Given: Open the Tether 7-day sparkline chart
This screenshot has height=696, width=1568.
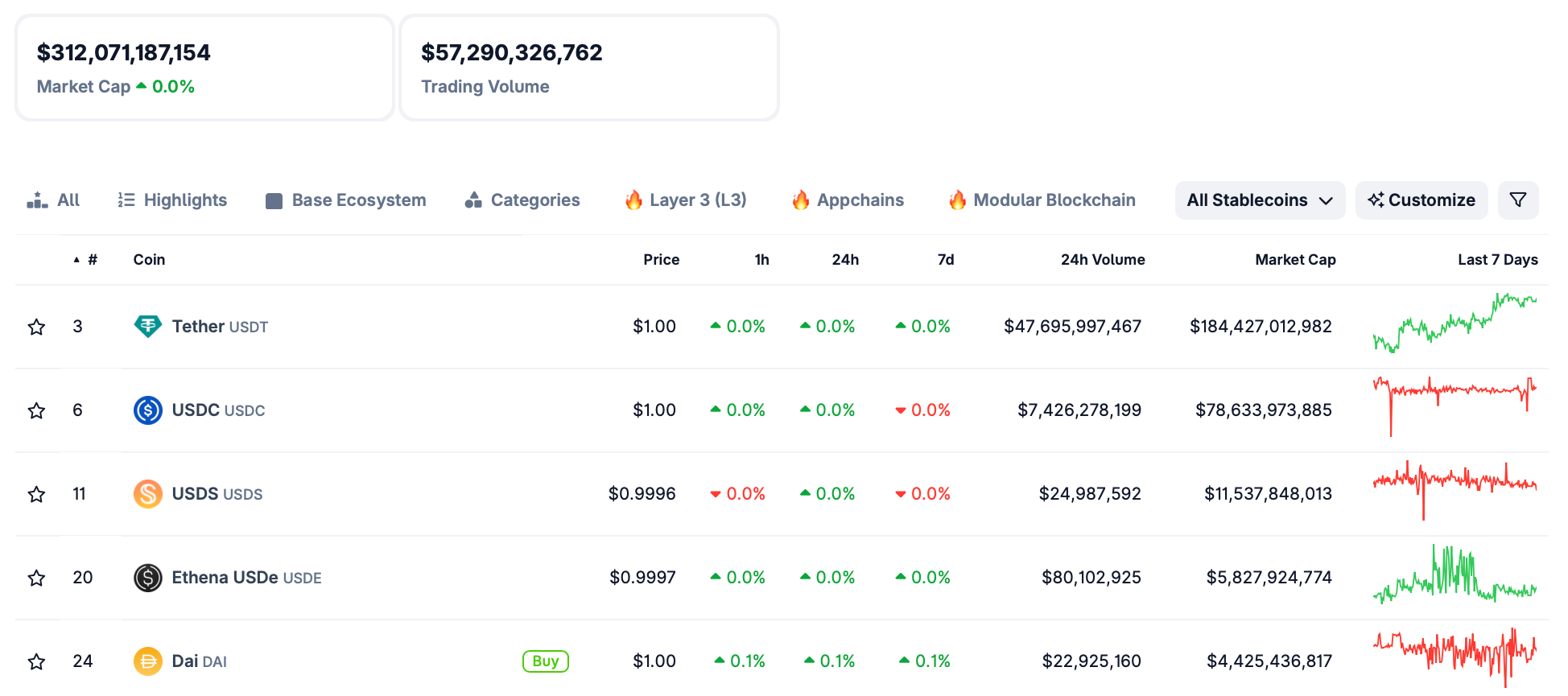Looking at the screenshot, I should click(1454, 323).
